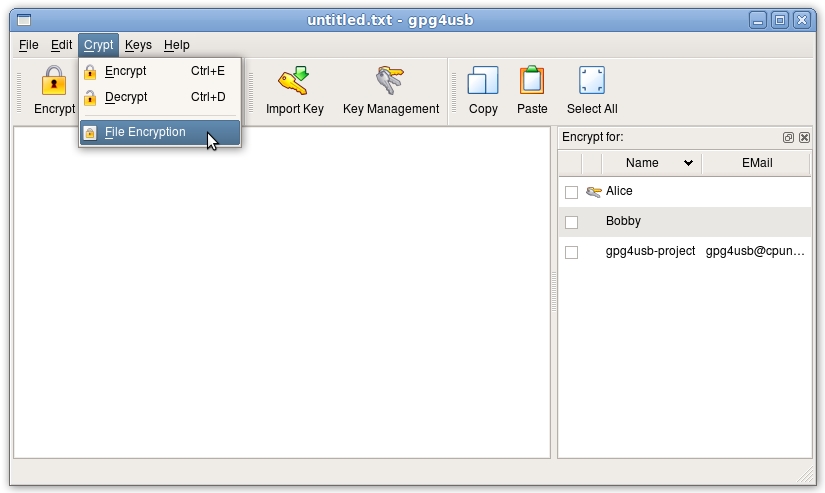Image resolution: width=825 pixels, height=493 pixels.
Task: Open the Help menu
Action: tap(176, 45)
